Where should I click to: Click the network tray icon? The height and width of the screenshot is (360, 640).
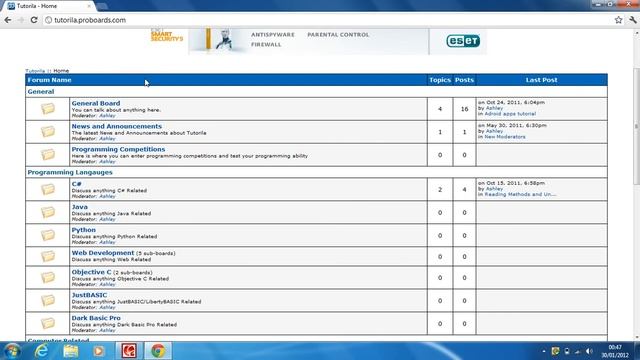577,351
